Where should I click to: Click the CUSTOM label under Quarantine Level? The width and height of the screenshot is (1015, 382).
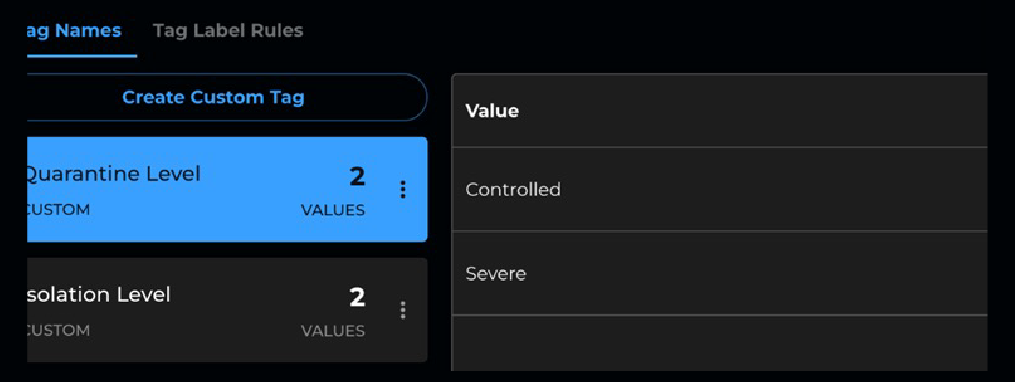[x=58, y=210]
